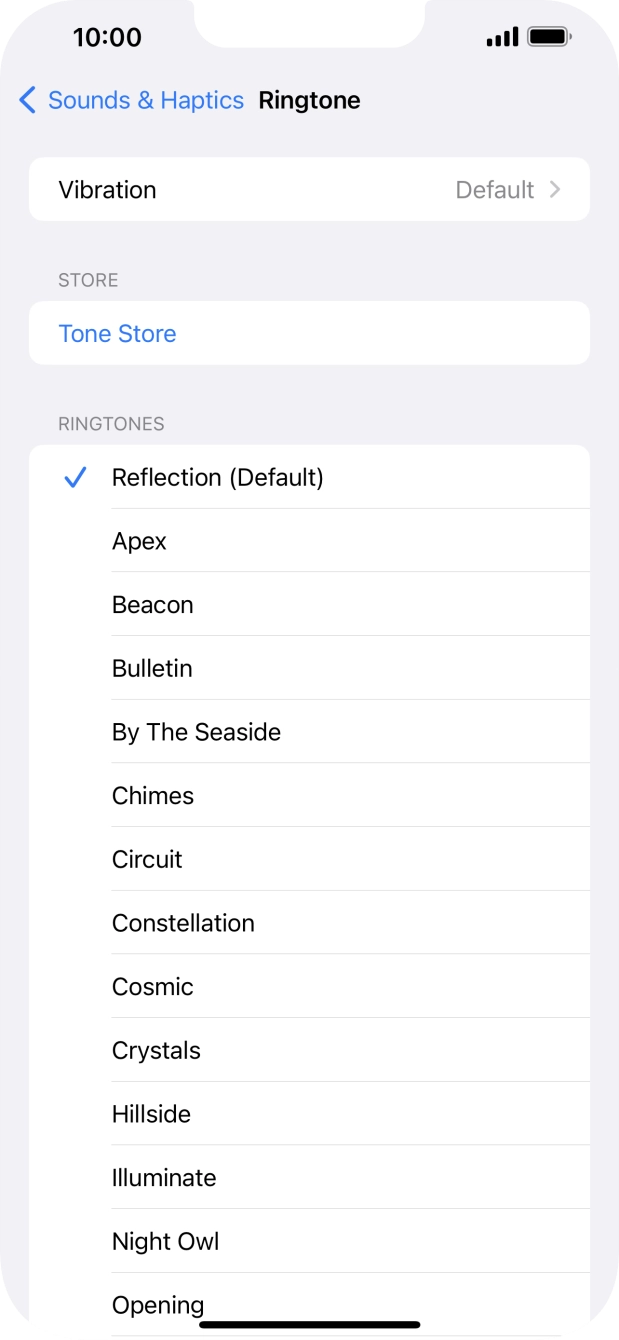Select Cosmic from the ringtones list

152,987
